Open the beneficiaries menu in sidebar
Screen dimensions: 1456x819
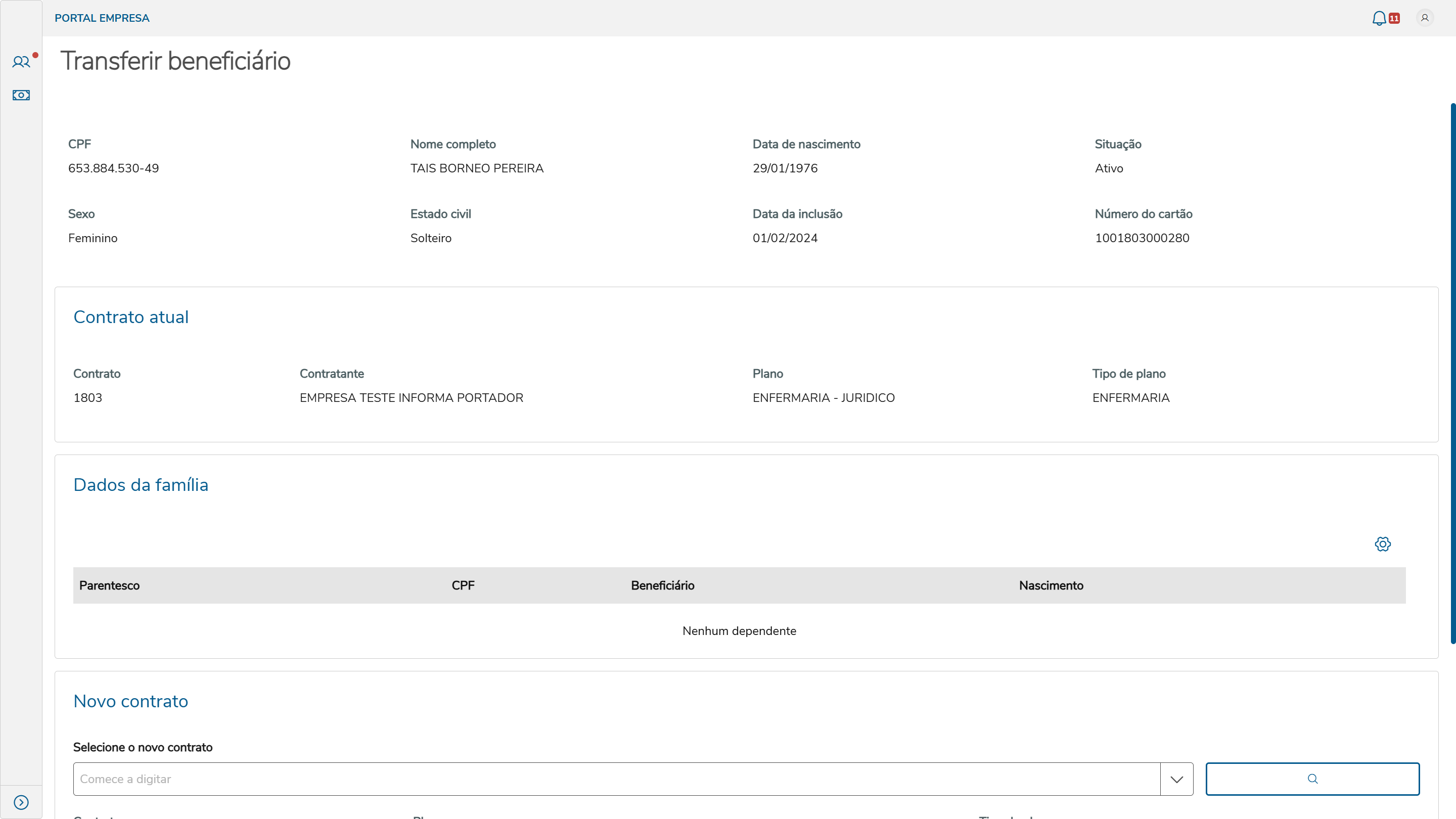(21, 62)
